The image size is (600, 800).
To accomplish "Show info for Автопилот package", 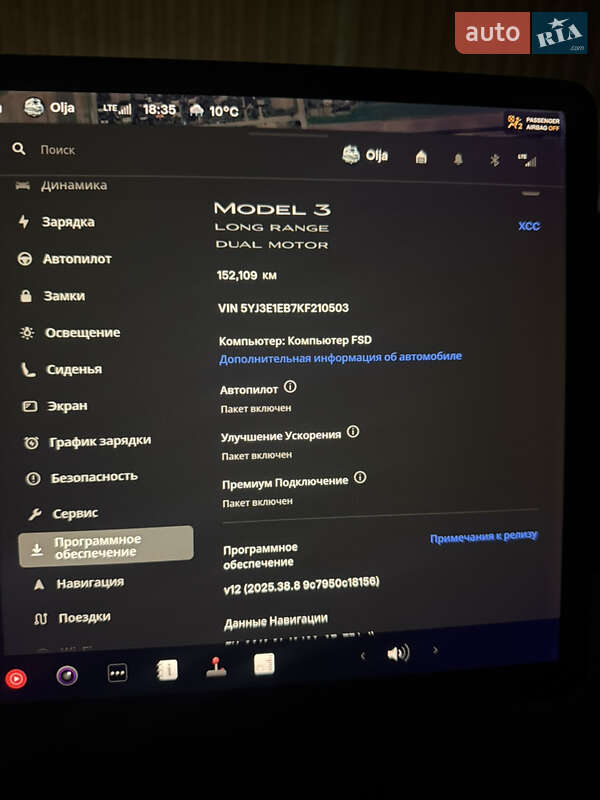I will click(x=290, y=387).
